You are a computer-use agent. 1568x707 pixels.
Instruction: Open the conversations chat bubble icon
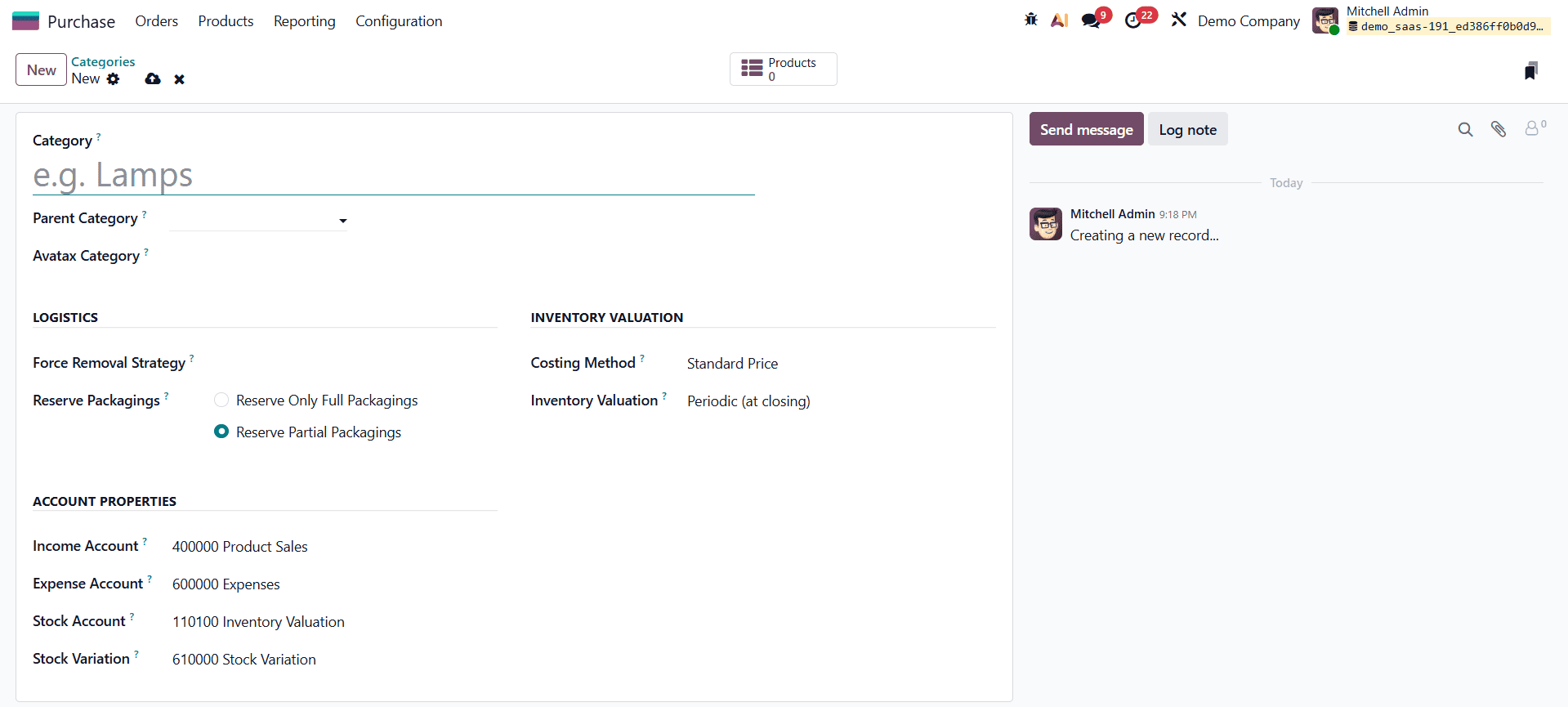pos(1091,20)
